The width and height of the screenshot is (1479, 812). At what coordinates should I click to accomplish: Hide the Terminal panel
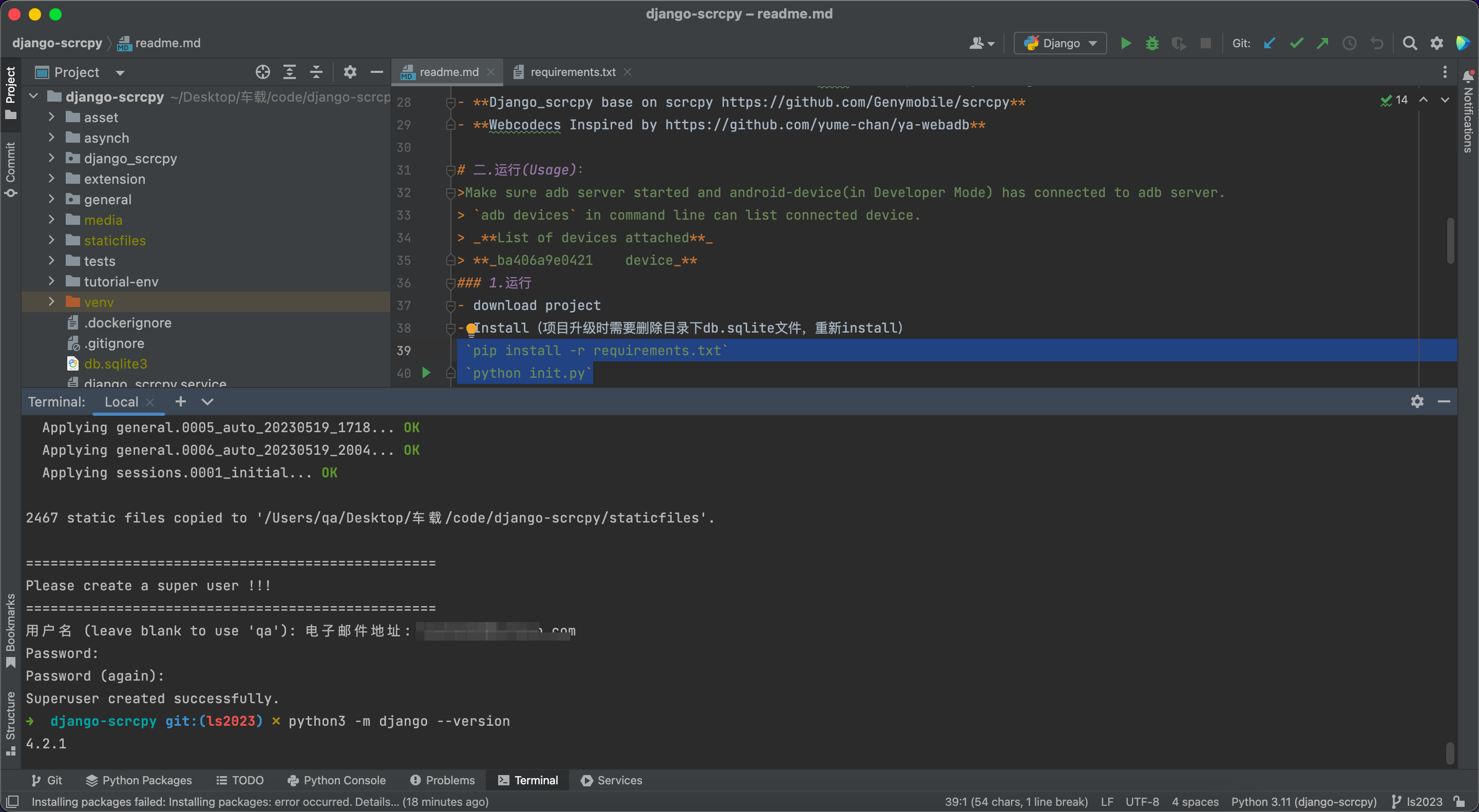(x=1444, y=402)
